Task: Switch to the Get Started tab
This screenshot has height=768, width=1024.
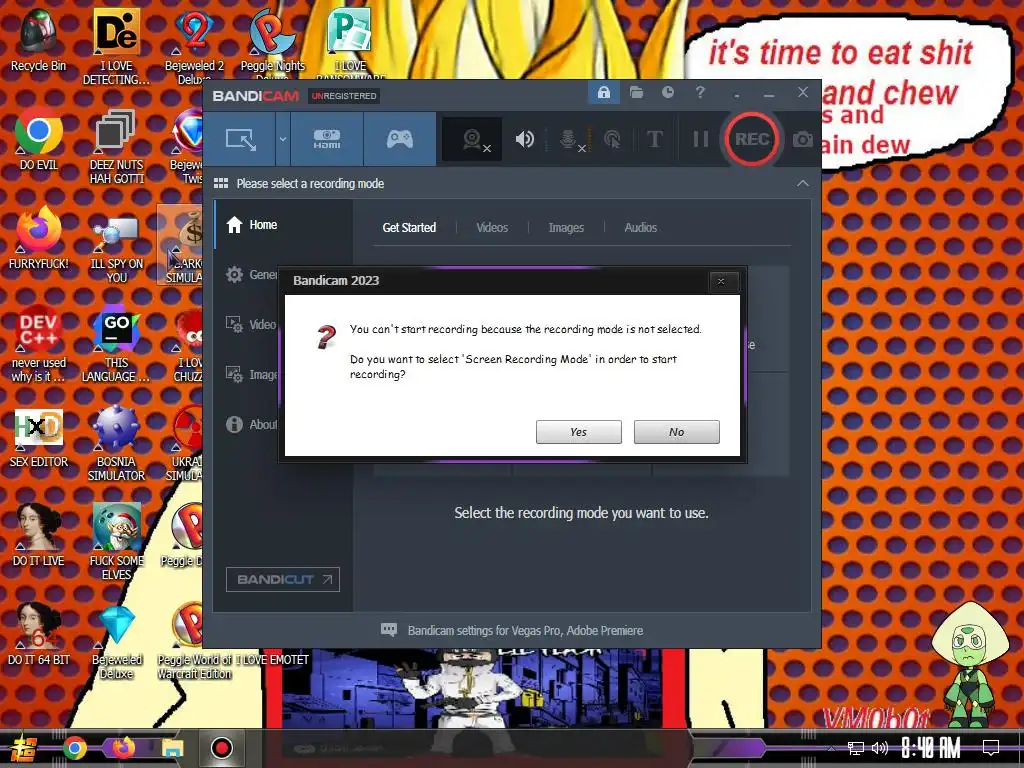Action: [409, 227]
